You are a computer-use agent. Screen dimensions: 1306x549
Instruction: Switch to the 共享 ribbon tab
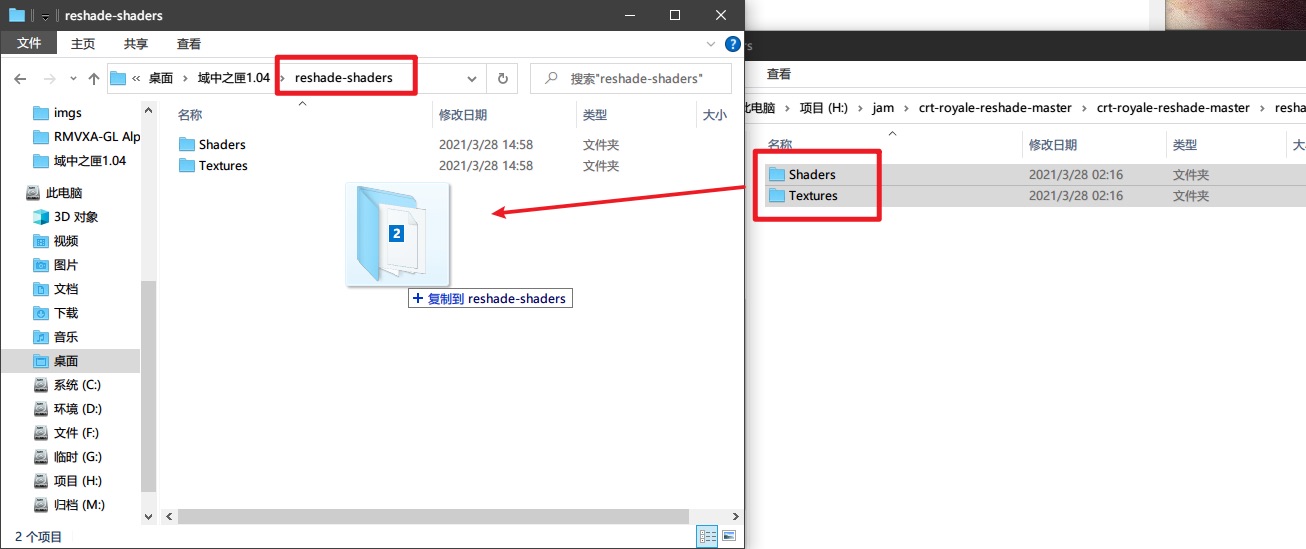pos(136,44)
